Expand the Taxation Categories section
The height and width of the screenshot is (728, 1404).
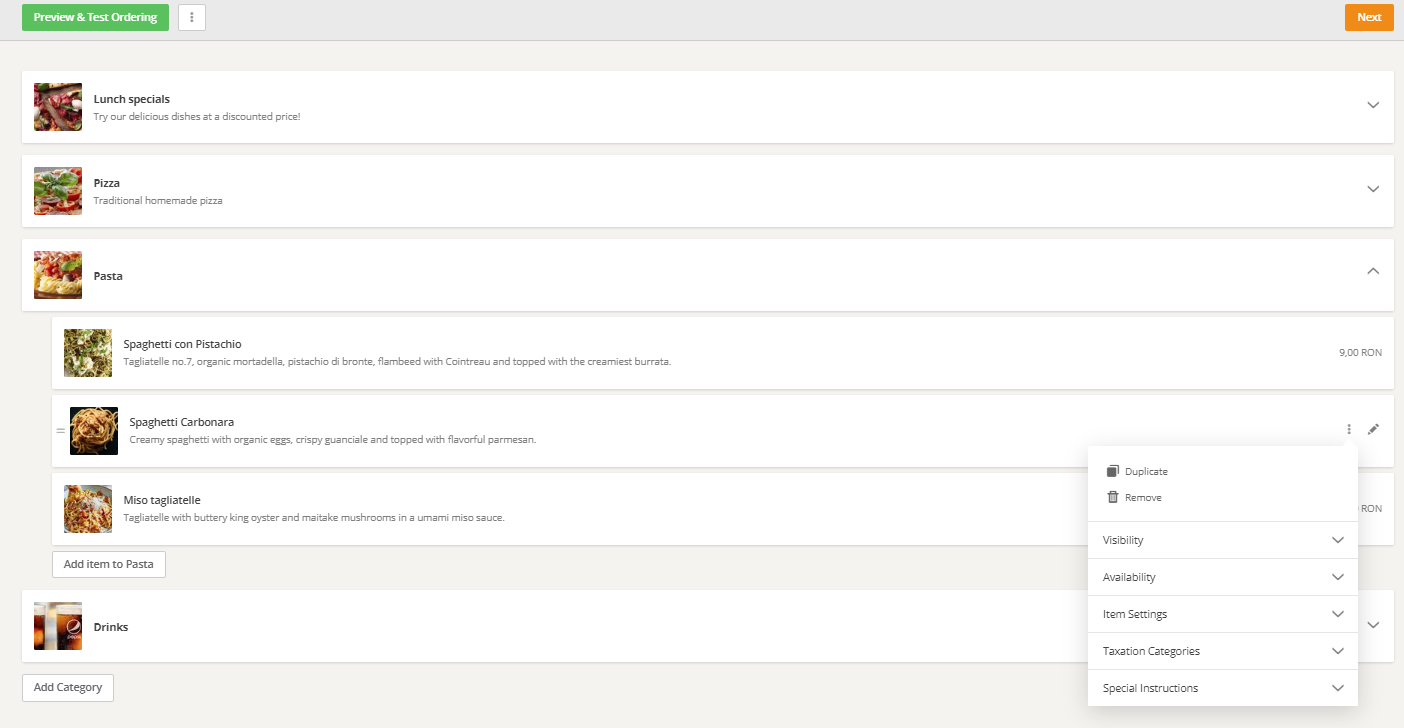coord(1222,650)
